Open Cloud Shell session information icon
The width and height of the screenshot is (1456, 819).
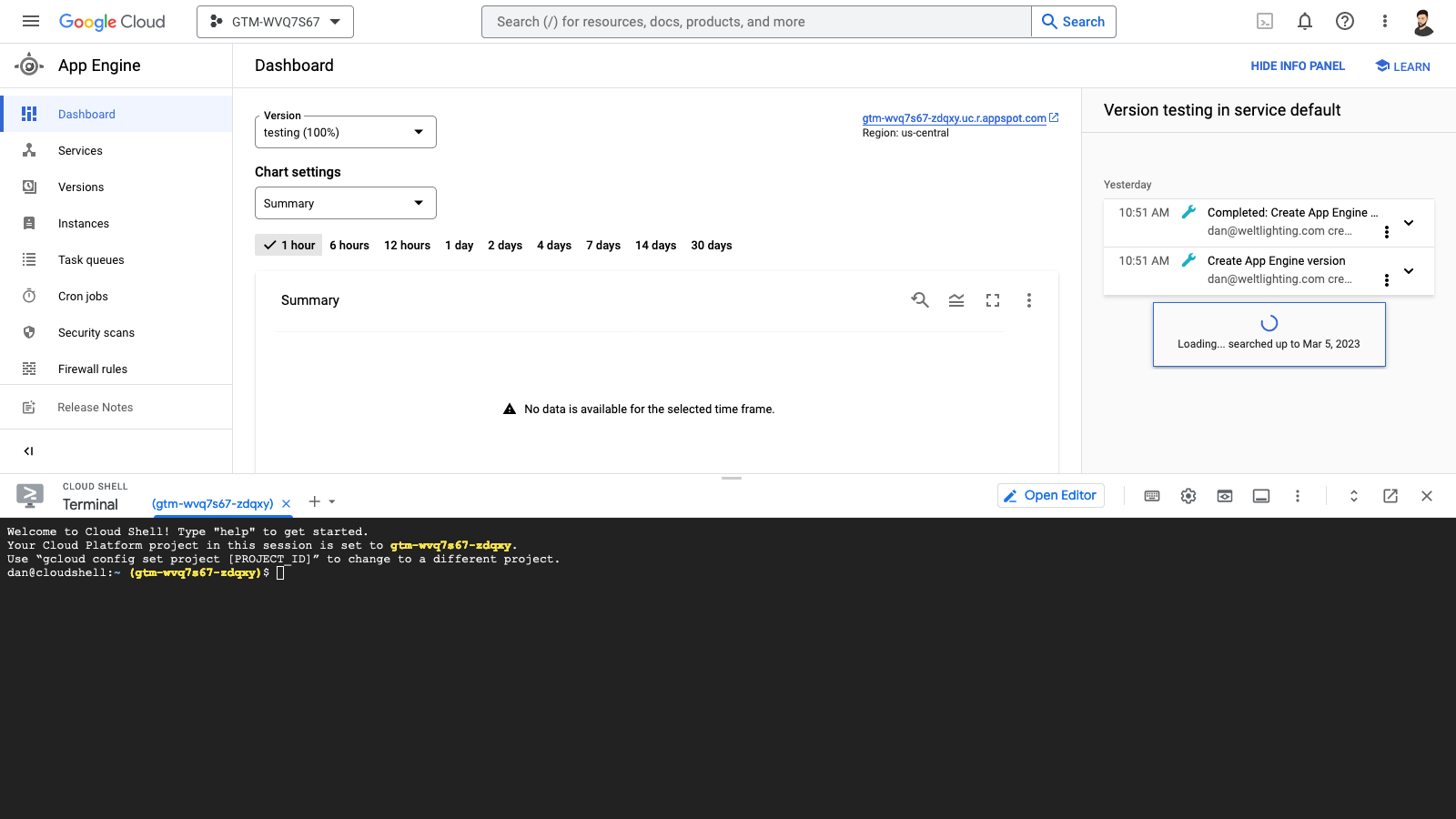pyautogui.click(x=1261, y=496)
